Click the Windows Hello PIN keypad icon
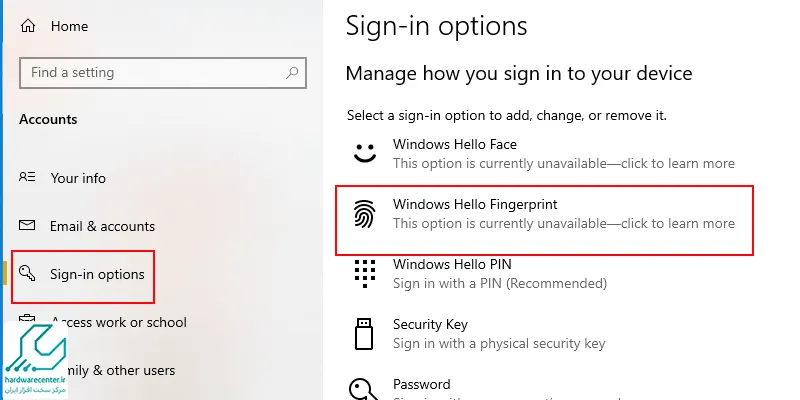 tap(365, 273)
